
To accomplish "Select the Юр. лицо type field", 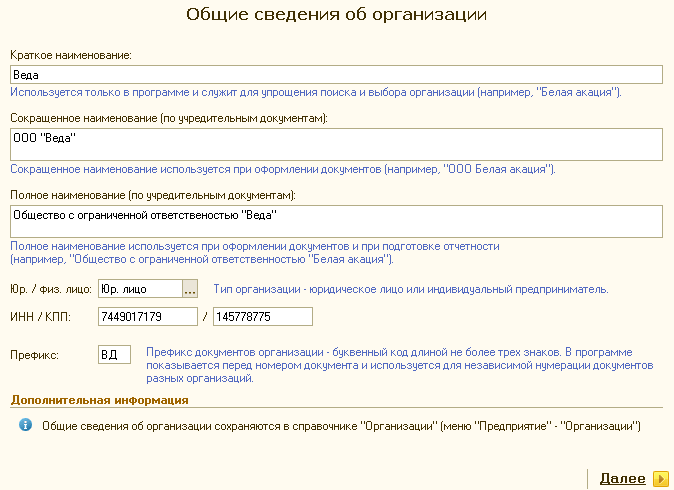I will pos(141,289).
